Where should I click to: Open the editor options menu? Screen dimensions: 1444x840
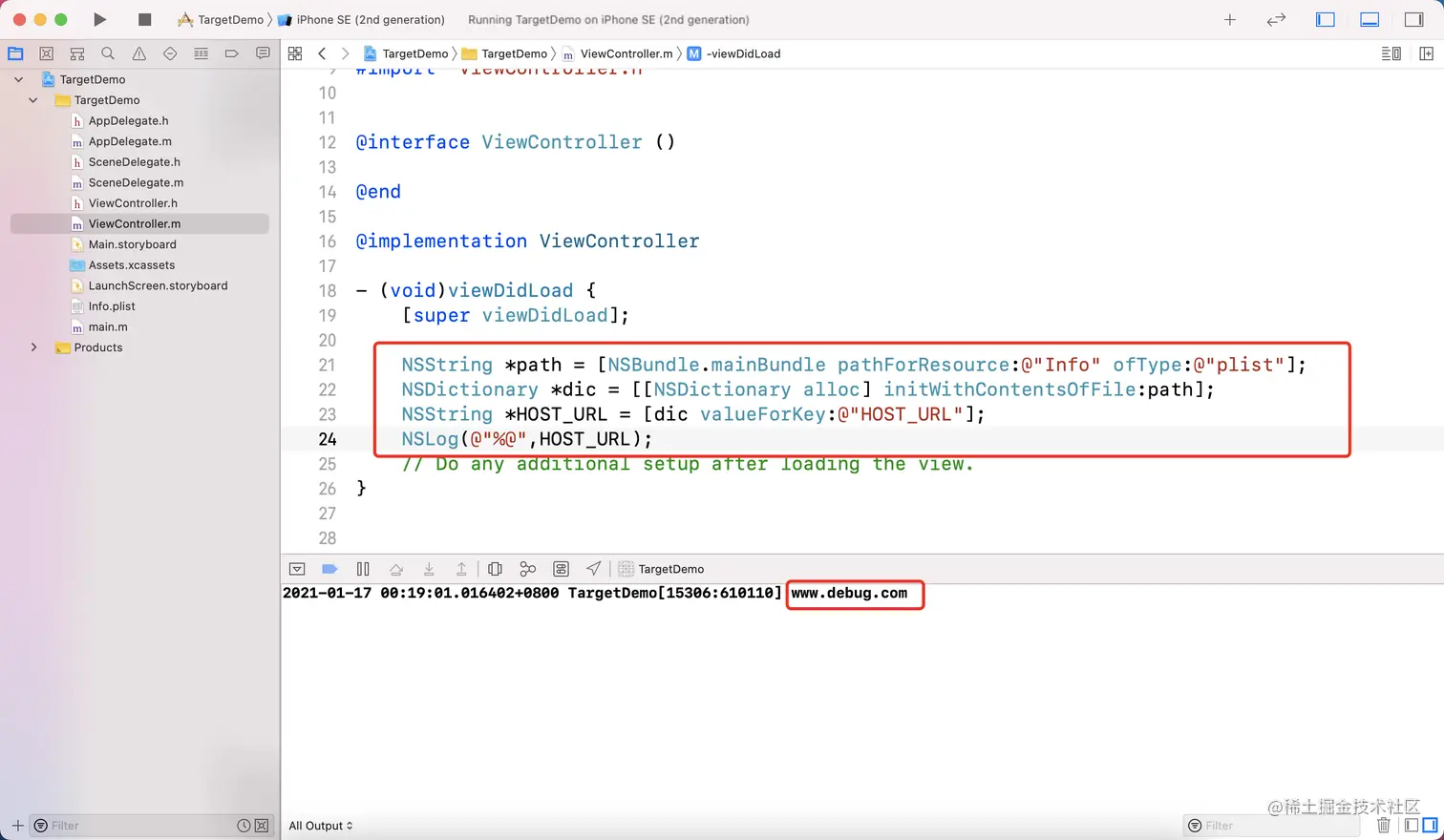(x=1391, y=53)
